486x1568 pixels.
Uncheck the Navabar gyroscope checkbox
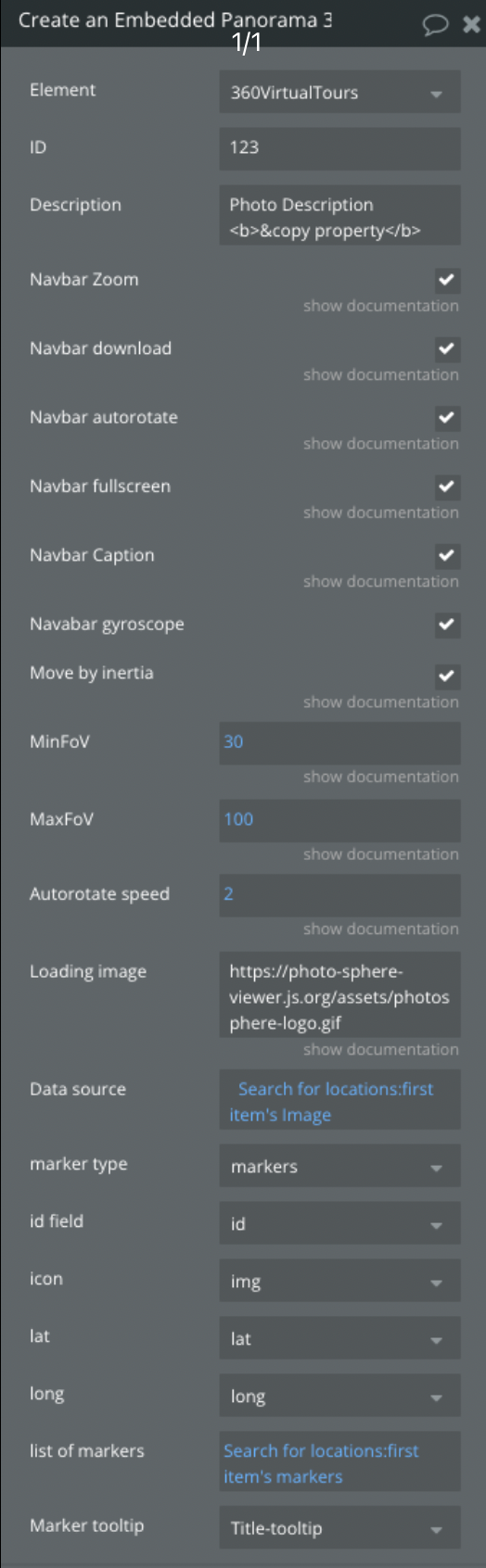click(446, 625)
